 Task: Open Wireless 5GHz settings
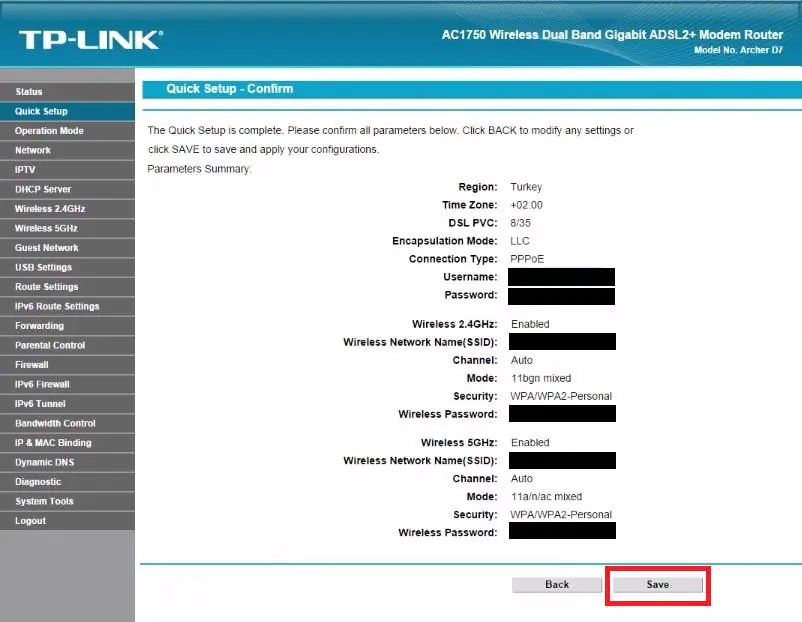(x=48, y=228)
